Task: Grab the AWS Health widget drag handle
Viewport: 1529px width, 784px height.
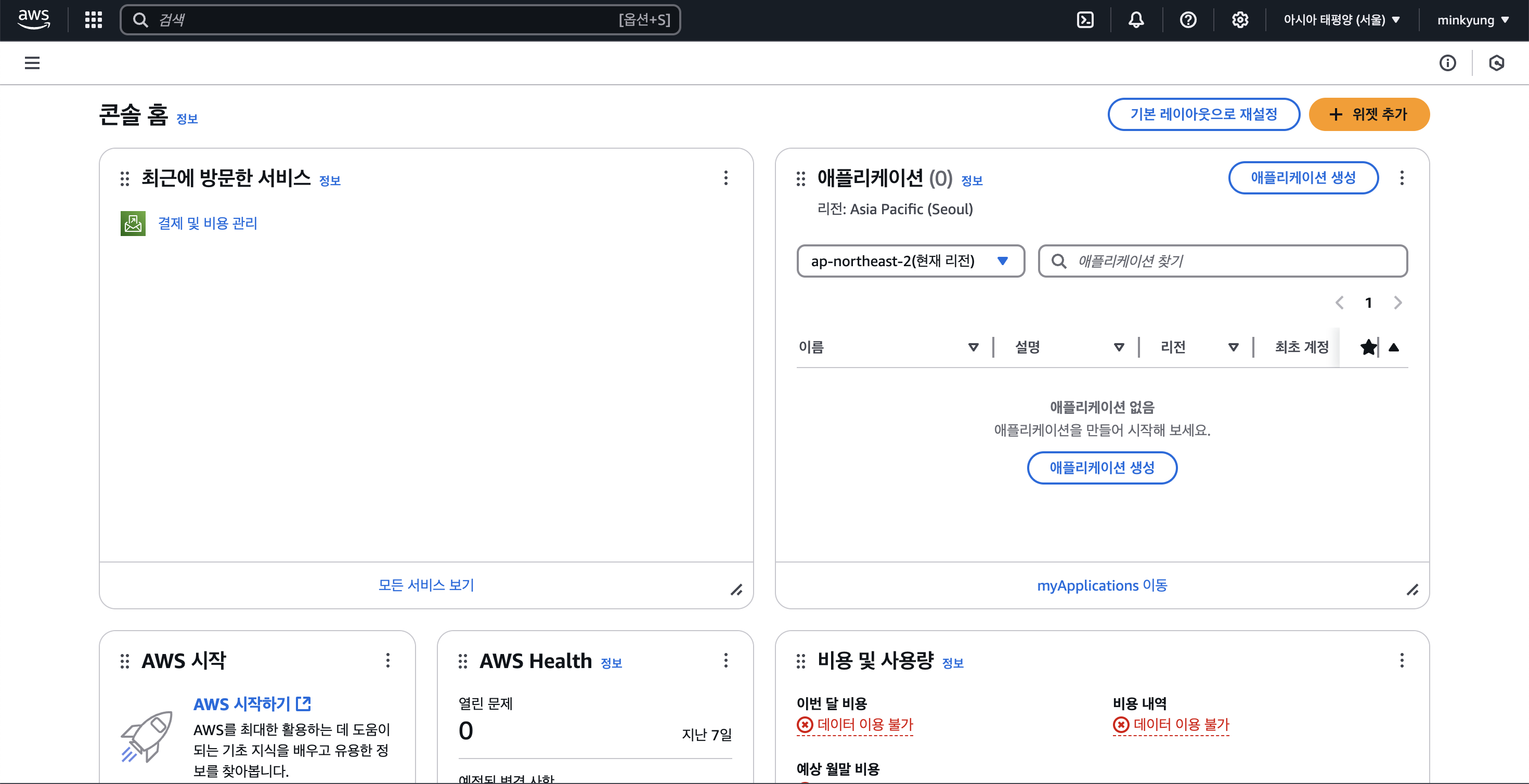Action: 463,661
